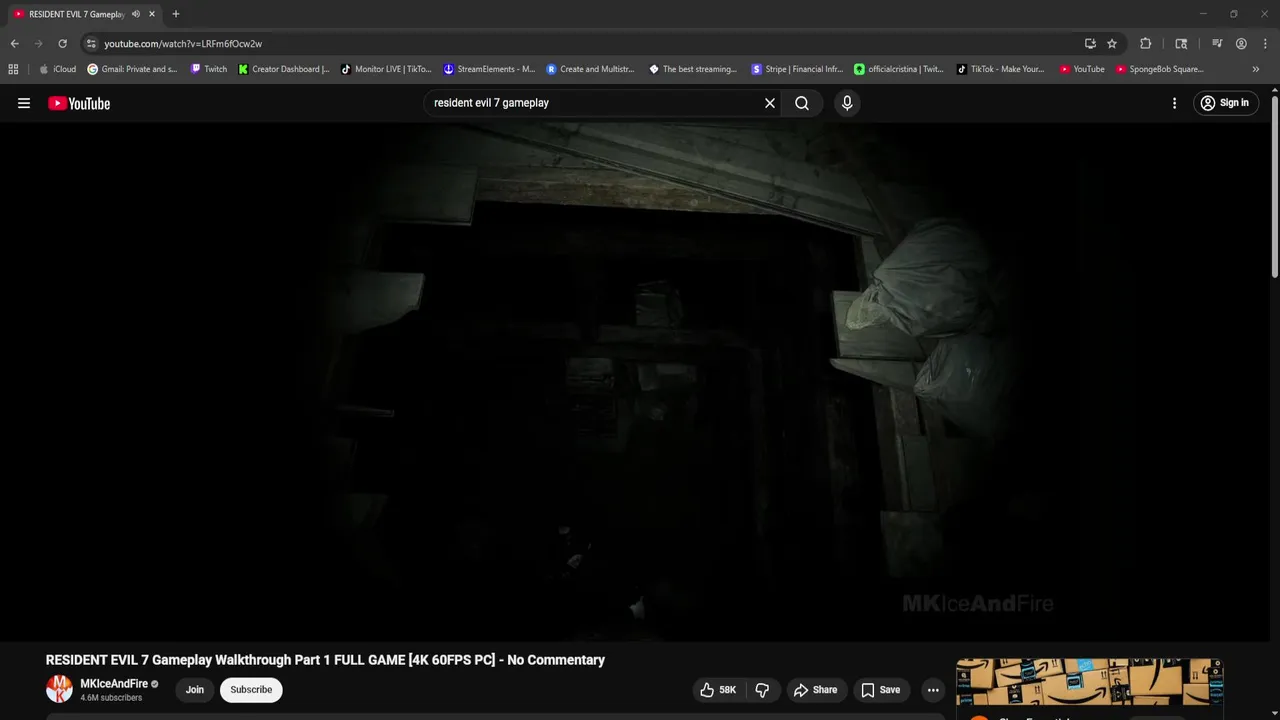Go to YouTube home via logo

point(79,103)
